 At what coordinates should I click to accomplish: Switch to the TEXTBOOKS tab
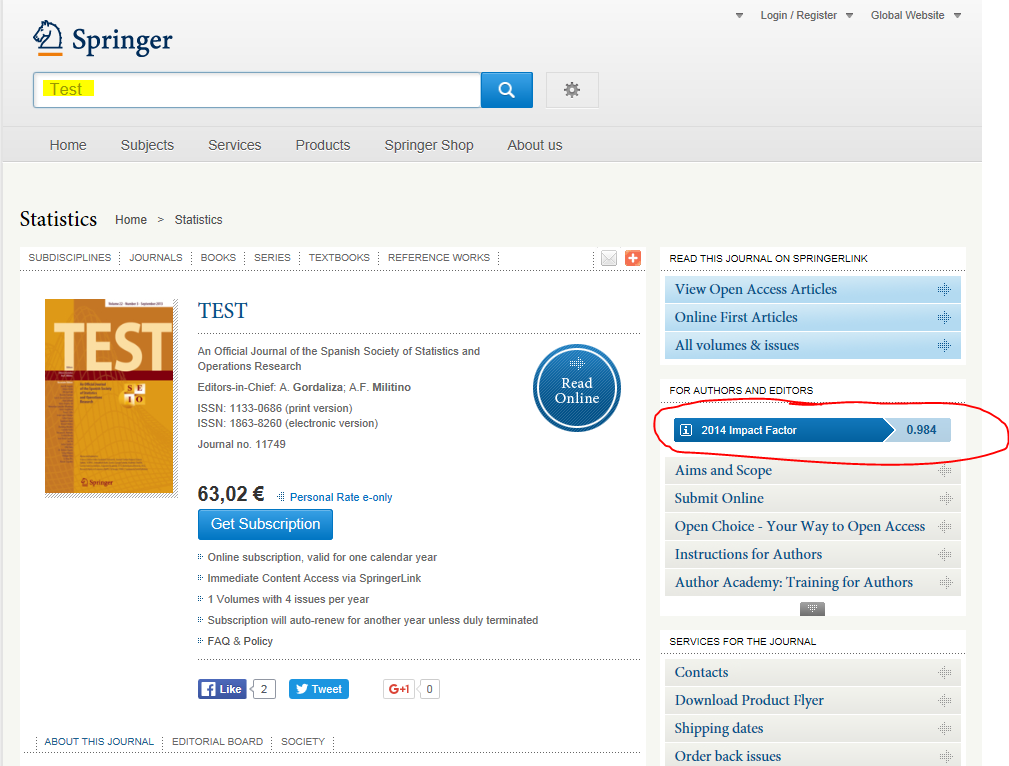coord(339,257)
